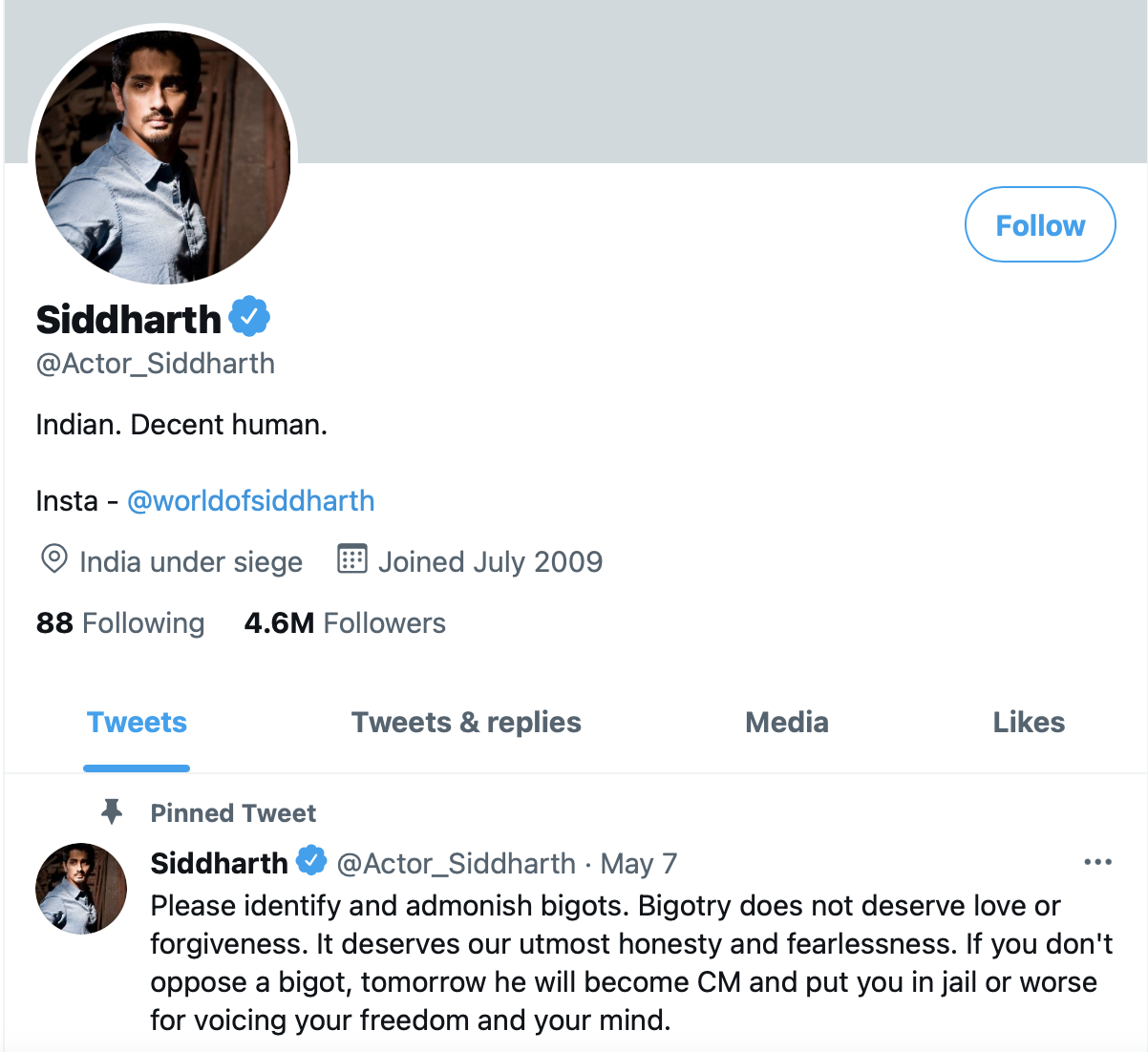Viewport: 1148px width, 1052px height.
Task: Switch to the Tweets & replies tab
Action: [466, 723]
